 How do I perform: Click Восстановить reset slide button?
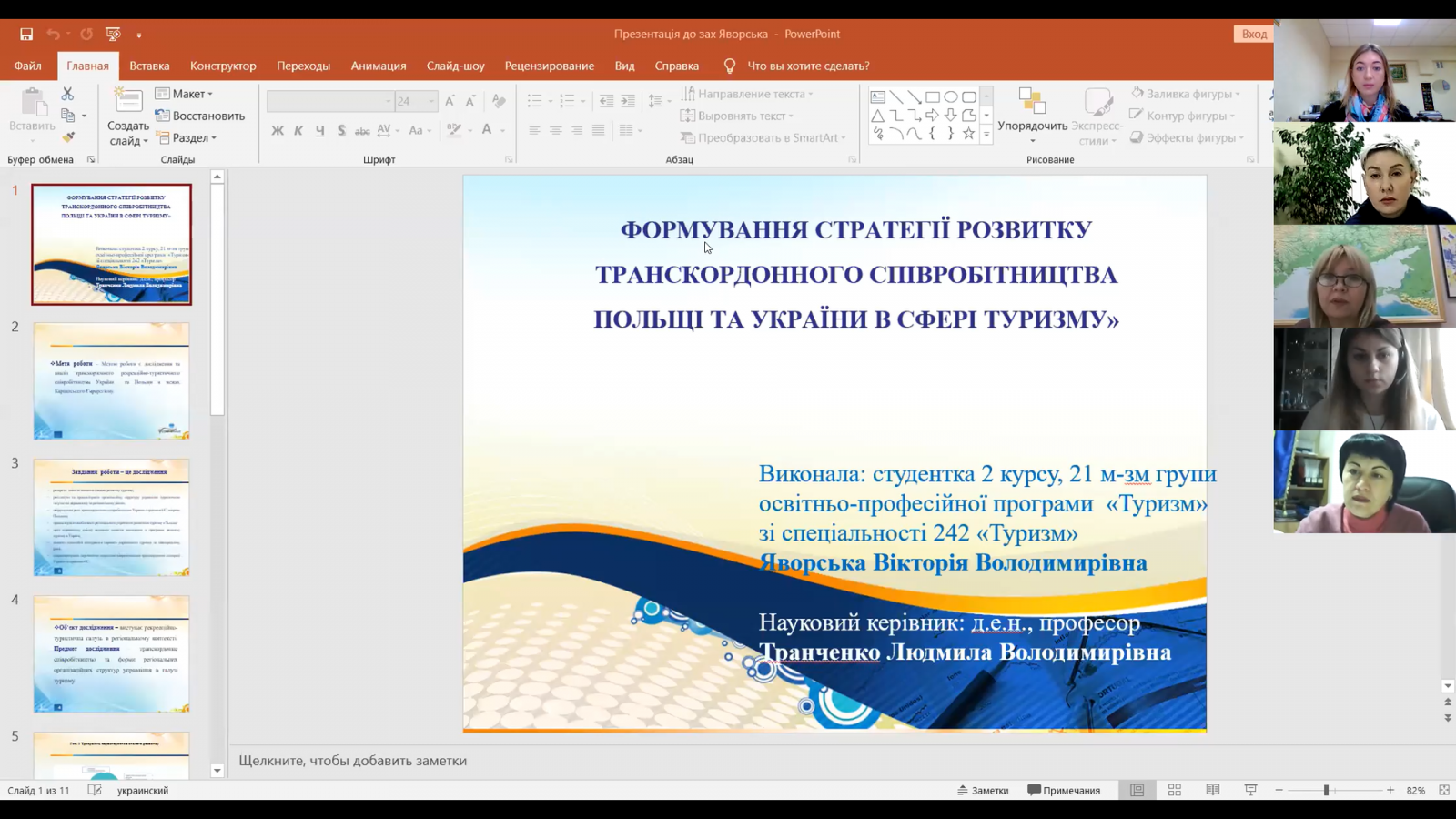tap(200, 116)
